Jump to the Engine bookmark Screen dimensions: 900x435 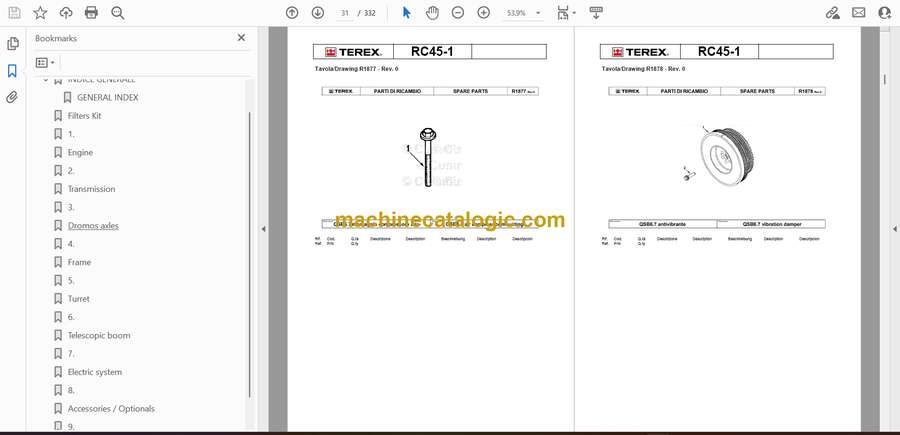80,153
